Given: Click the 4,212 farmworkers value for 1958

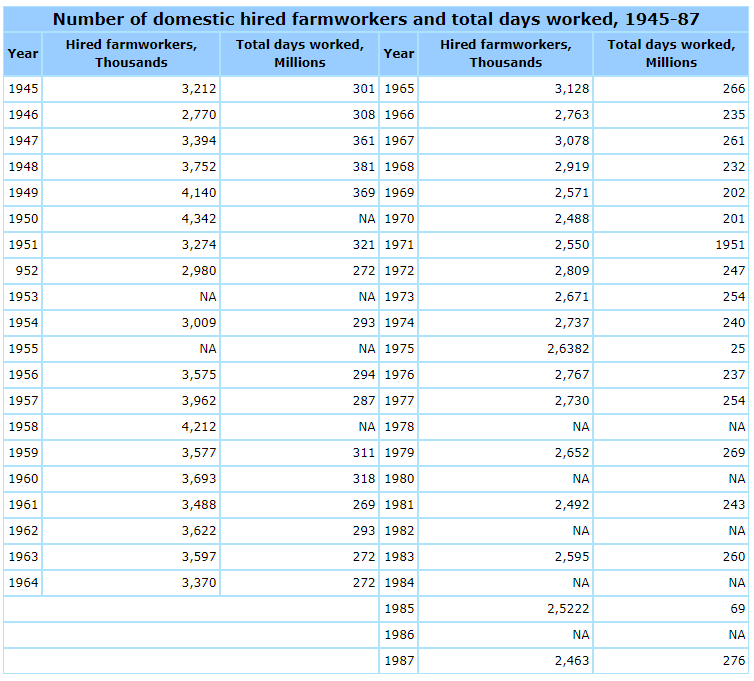Looking at the screenshot, I should coord(195,427).
